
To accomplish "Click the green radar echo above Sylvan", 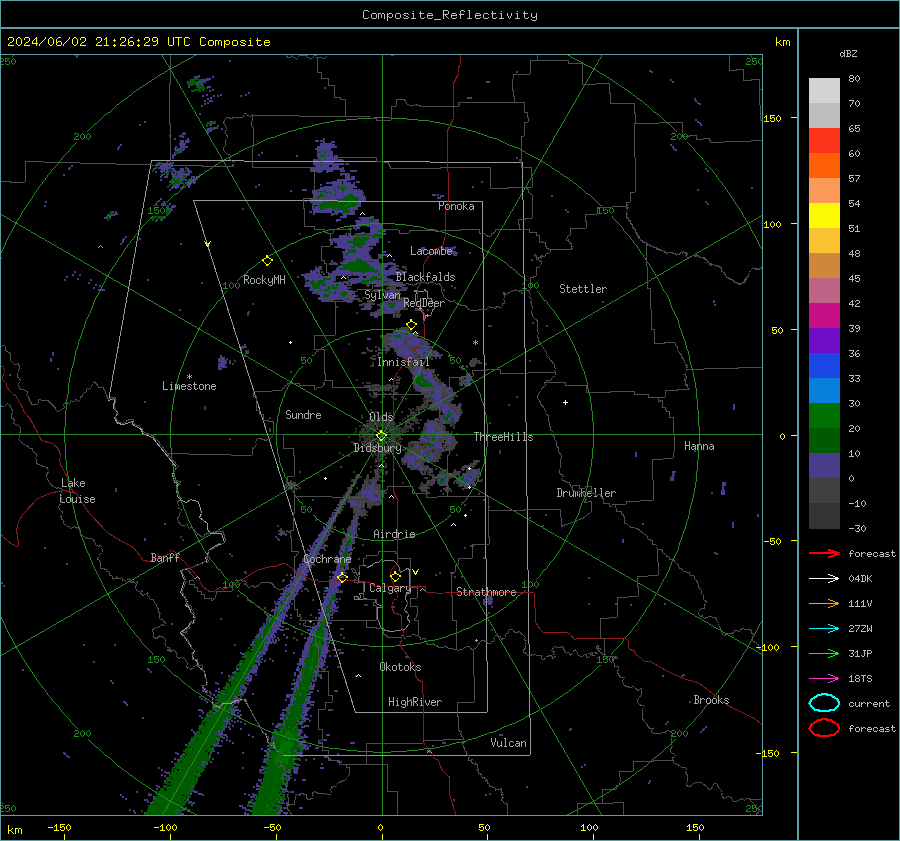I will pyautogui.click(x=359, y=266).
